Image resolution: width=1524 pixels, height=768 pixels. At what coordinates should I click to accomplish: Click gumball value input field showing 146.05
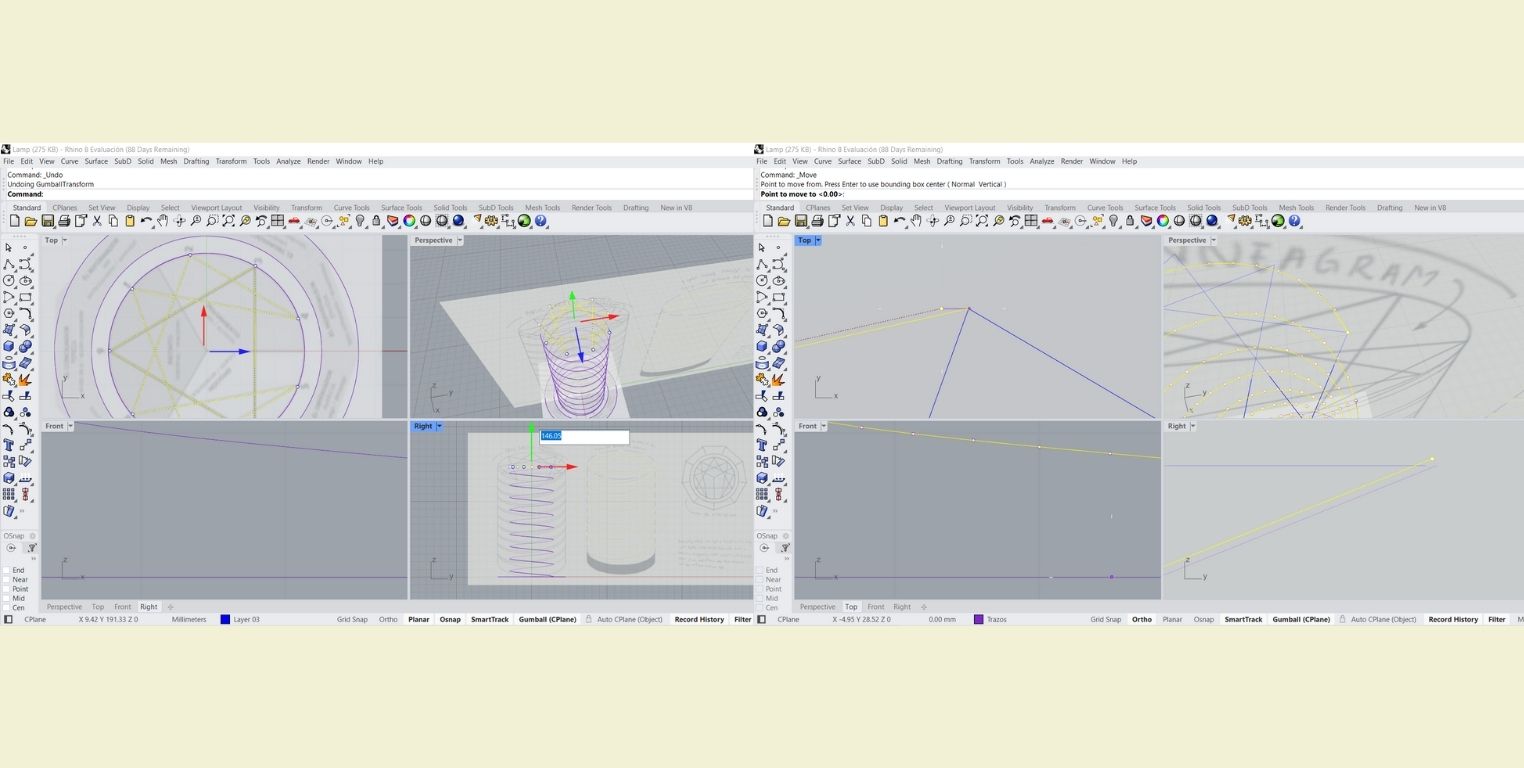[x=584, y=436]
